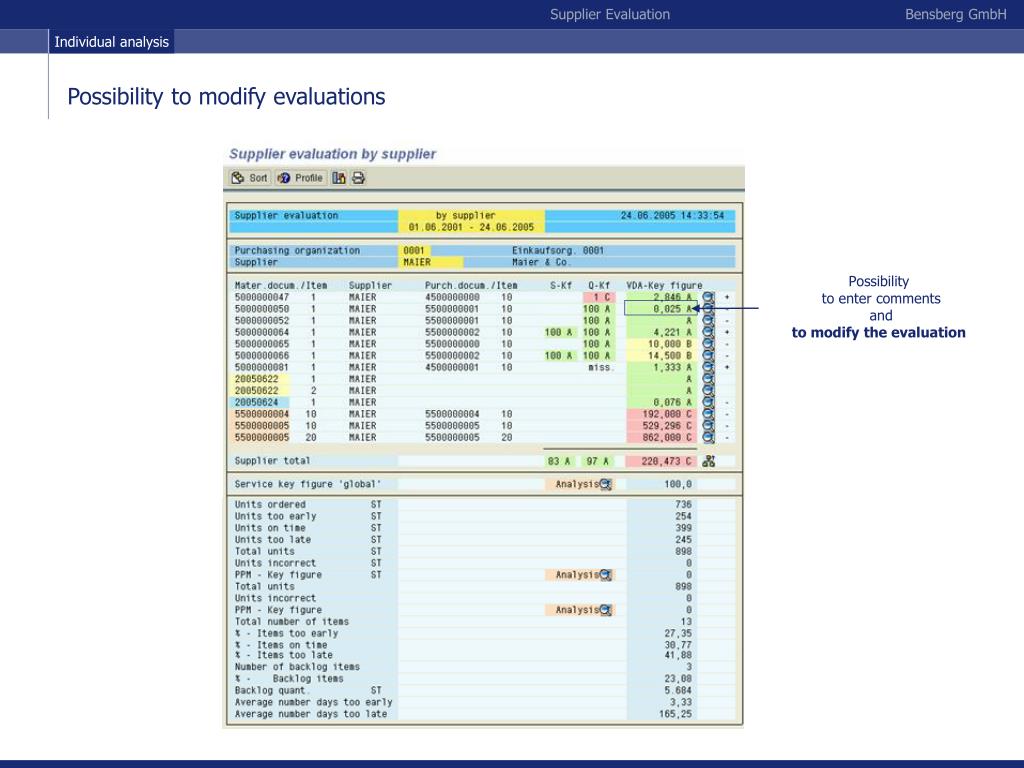Open detail magnifier for 529,296 C row
This screenshot has height=768, width=1024.
click(x=709, y=426)
